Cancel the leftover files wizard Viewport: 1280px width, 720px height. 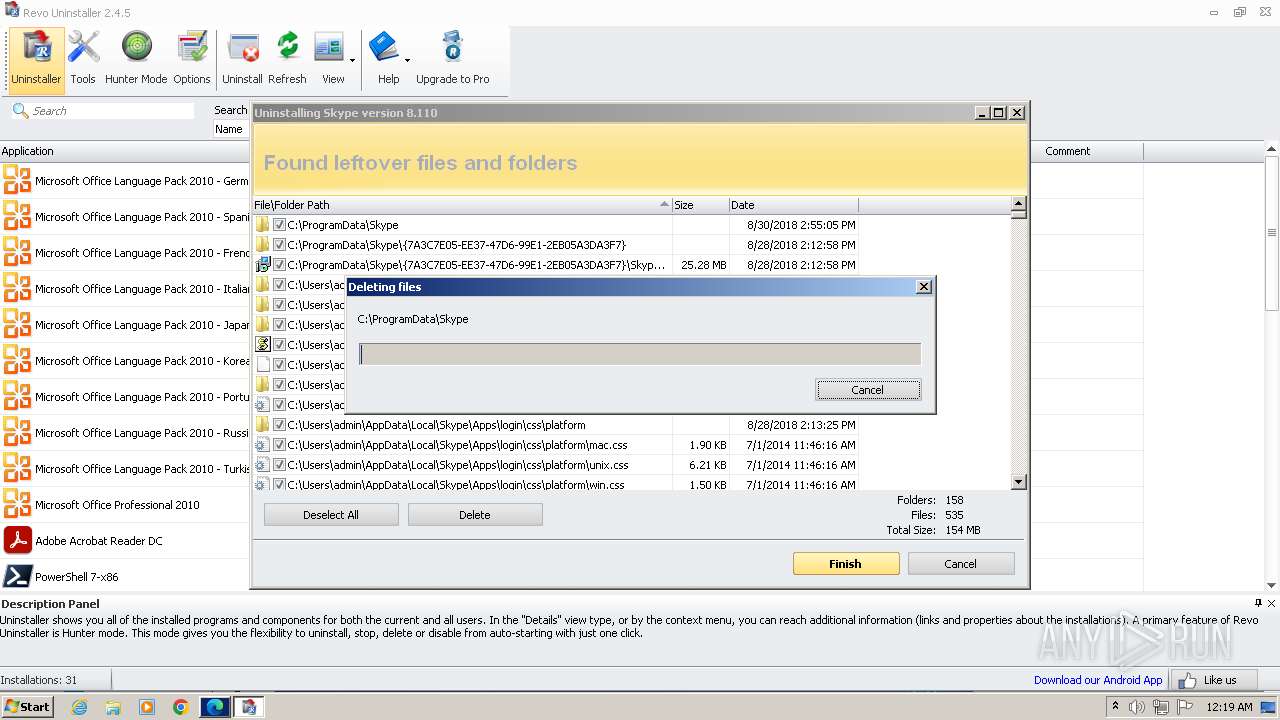(961, 564)
